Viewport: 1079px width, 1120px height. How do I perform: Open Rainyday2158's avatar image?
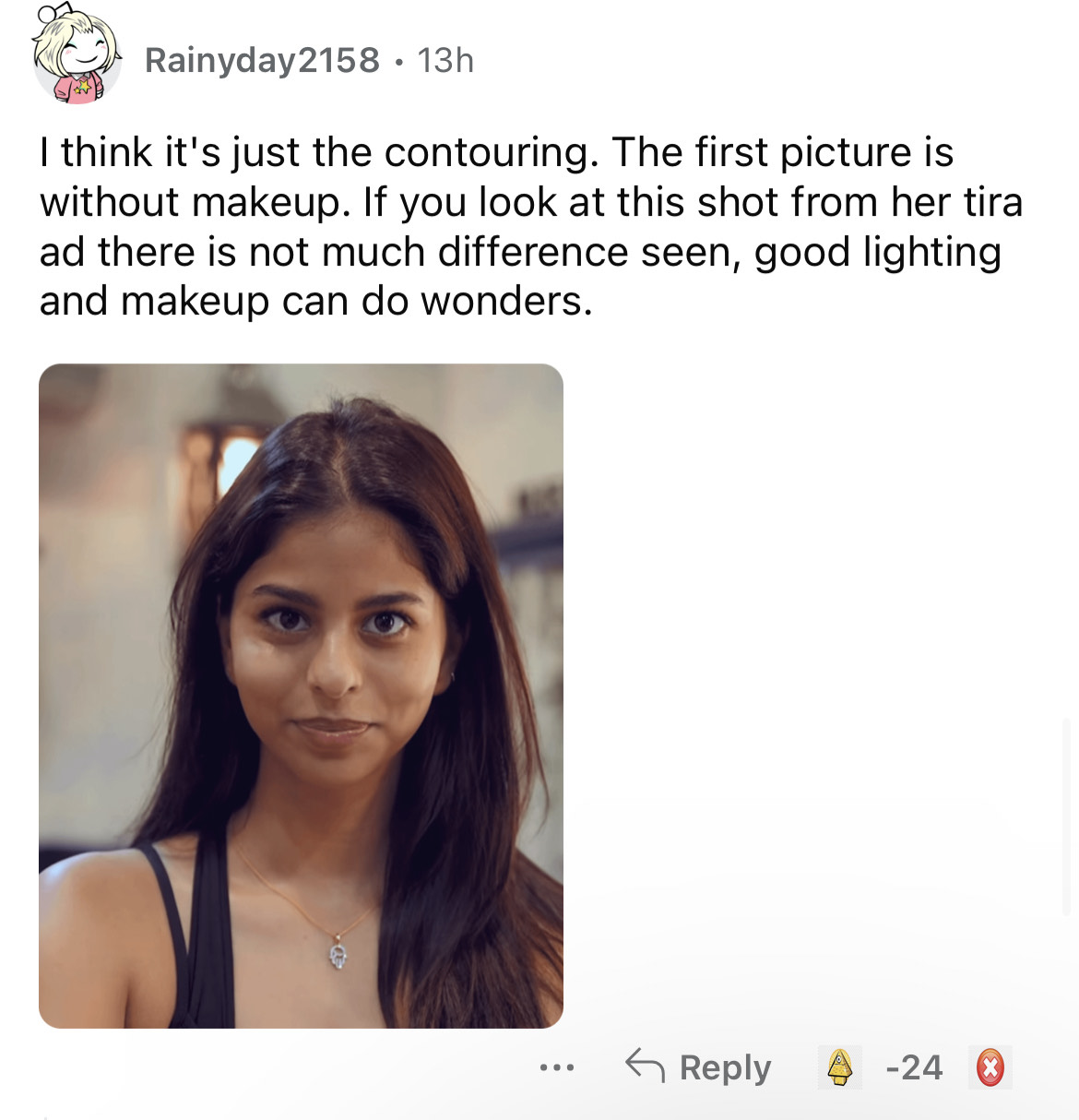[77, 55]
